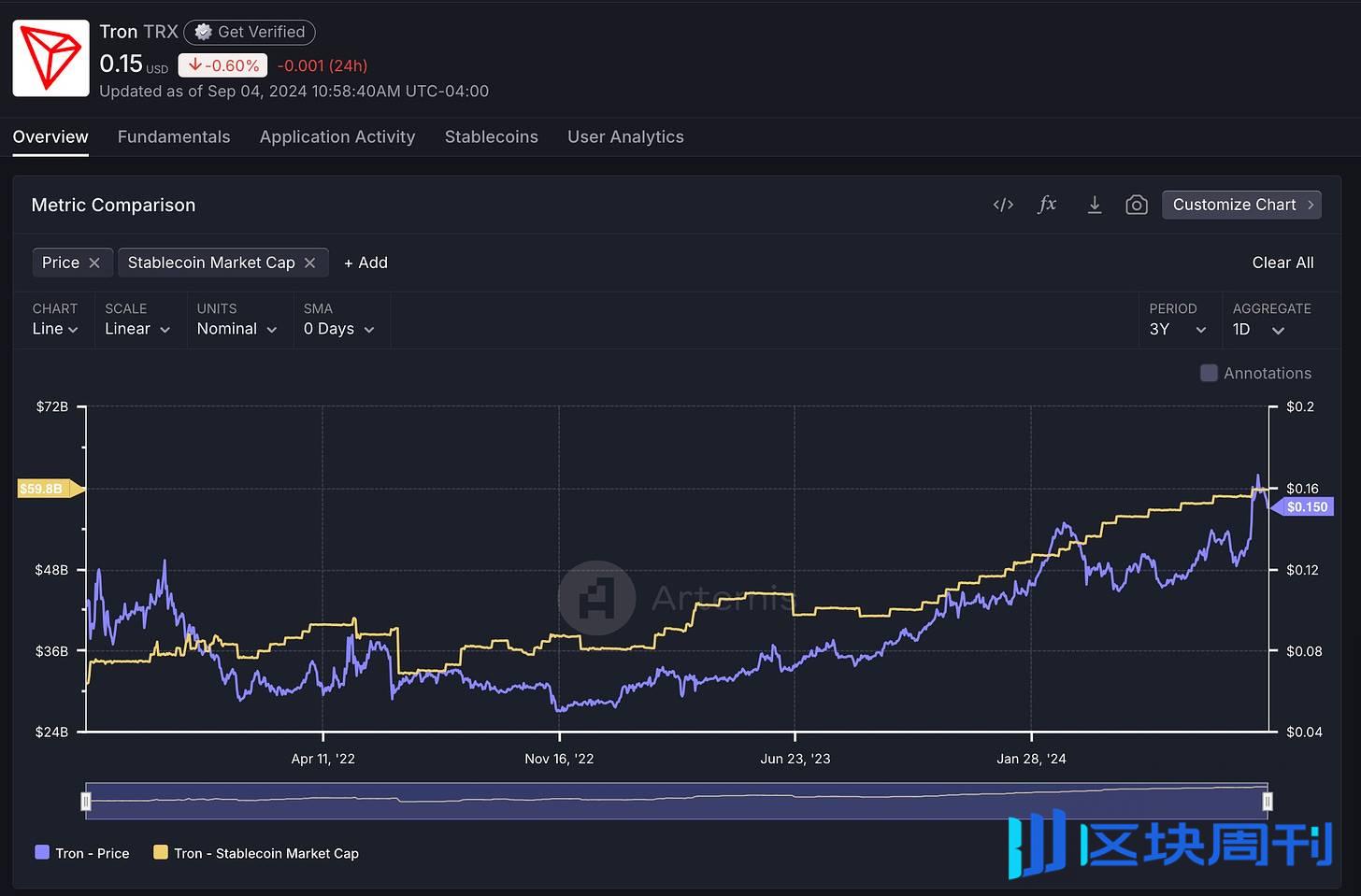Click the -0.60% change badge

223,65
